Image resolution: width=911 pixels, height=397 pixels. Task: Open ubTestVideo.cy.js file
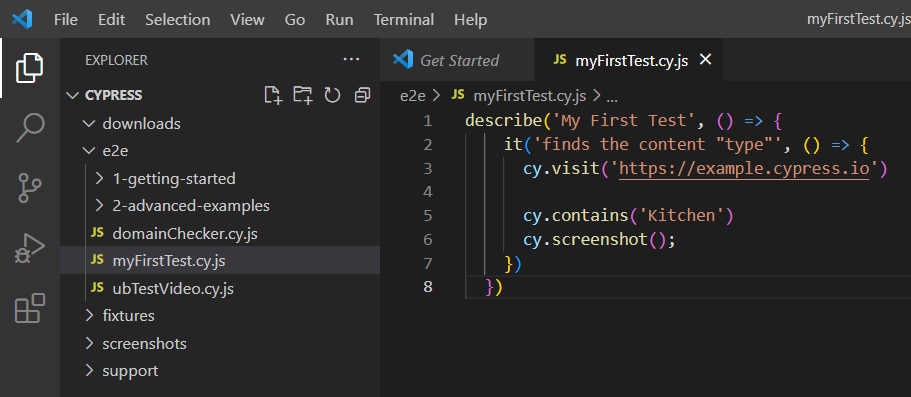[220, 288]
